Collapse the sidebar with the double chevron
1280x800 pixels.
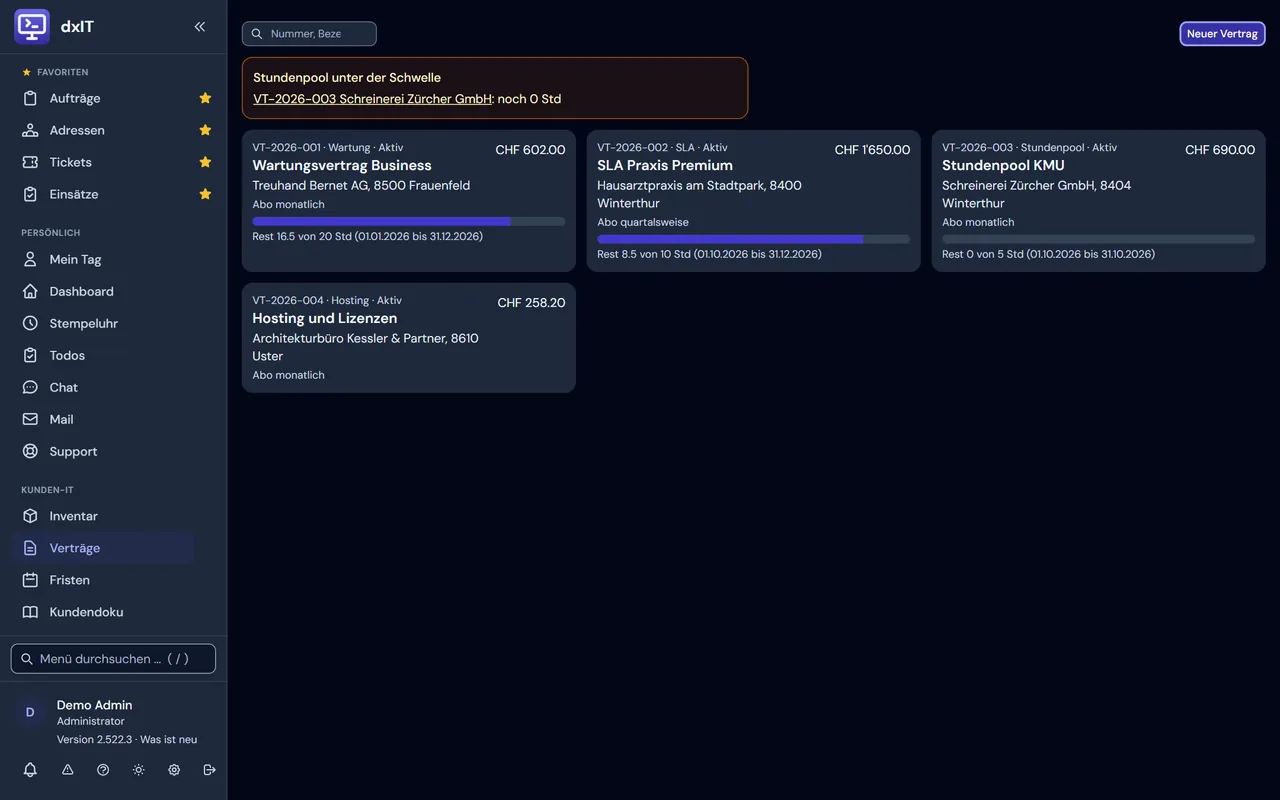(200, 27)
